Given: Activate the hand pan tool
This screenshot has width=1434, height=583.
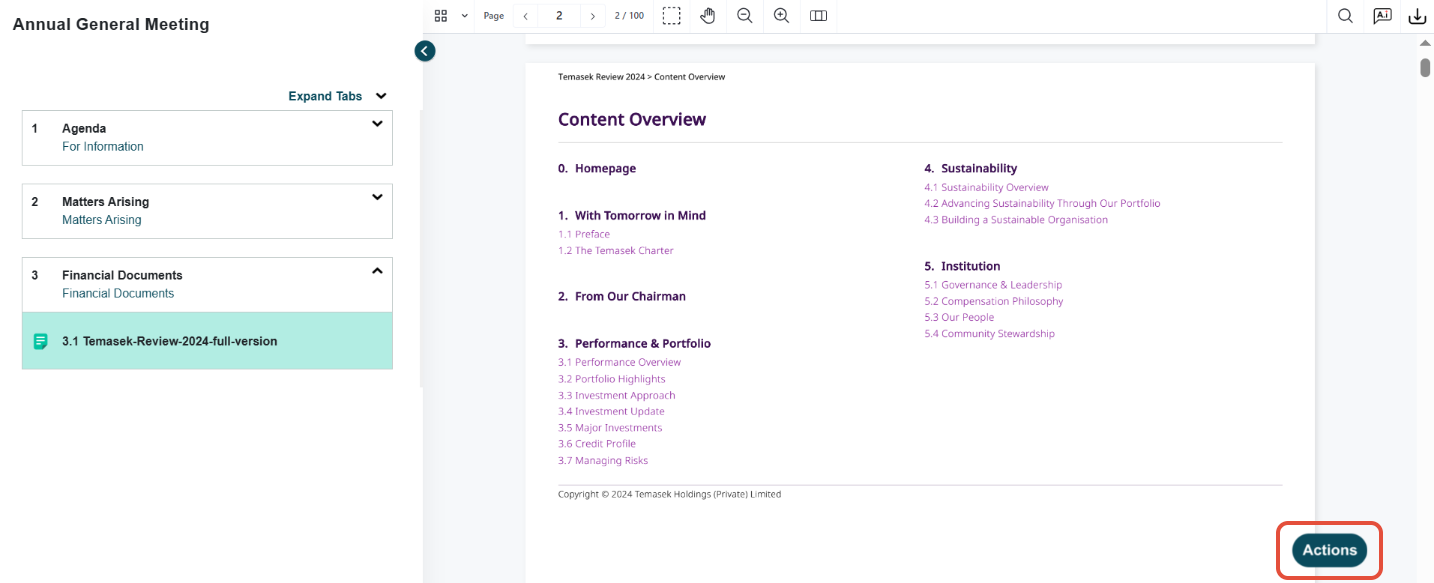Looking at the screenshot, I should [x=708, y=16].
